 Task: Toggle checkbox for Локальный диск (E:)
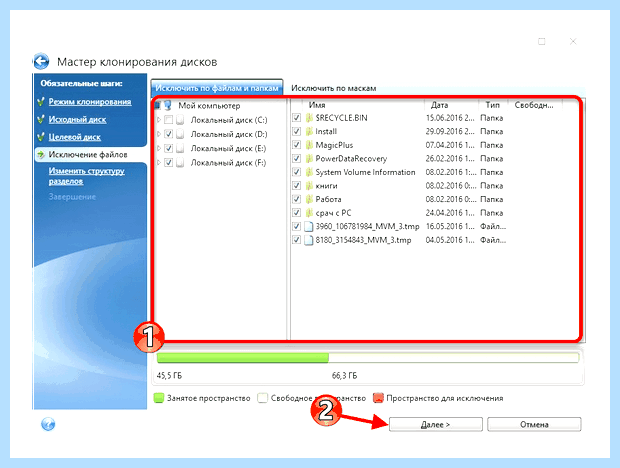tap(168, 148)
